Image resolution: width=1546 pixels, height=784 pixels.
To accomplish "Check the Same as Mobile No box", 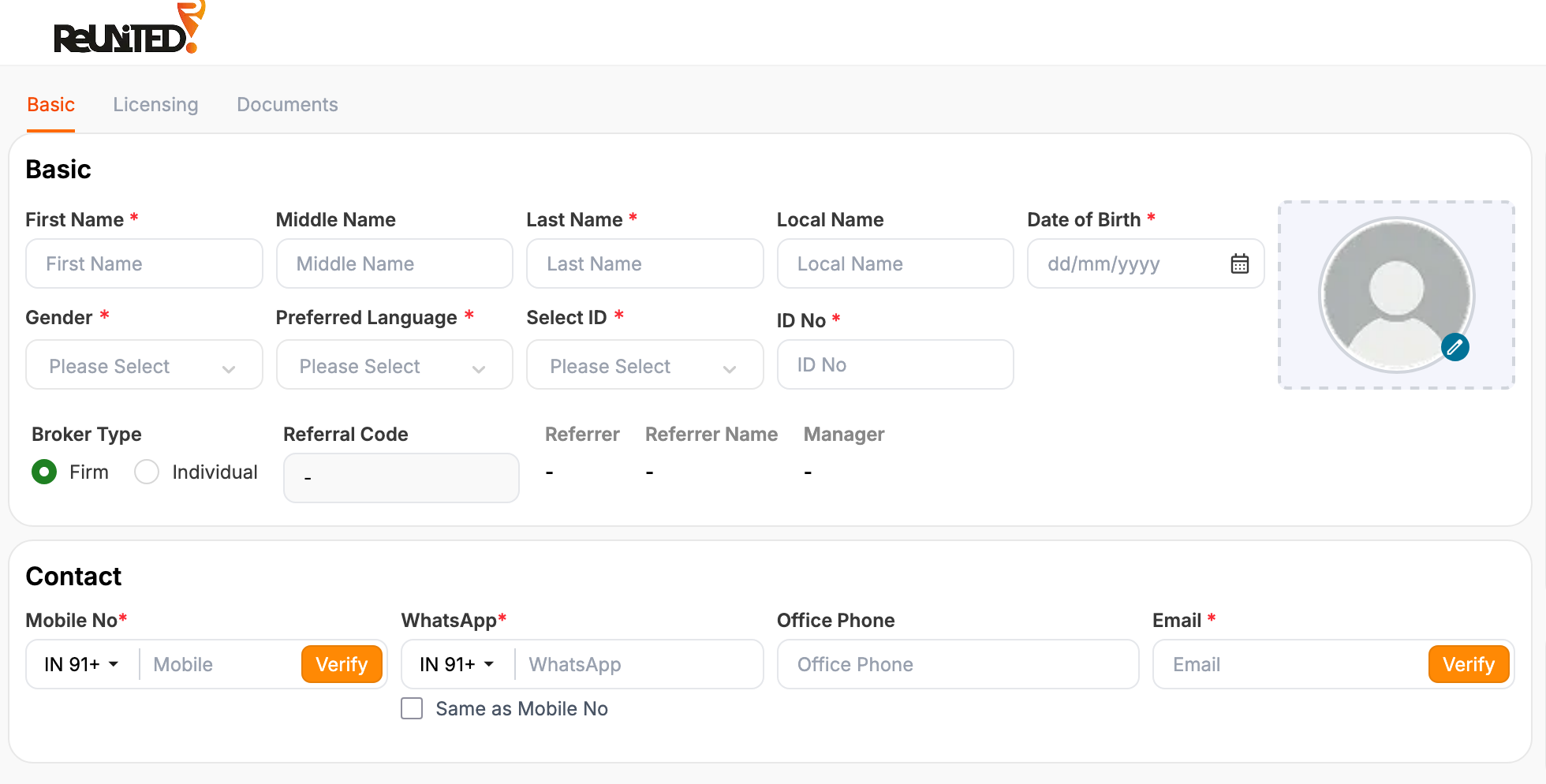I will pyautogui.click(x=412, y=708).
